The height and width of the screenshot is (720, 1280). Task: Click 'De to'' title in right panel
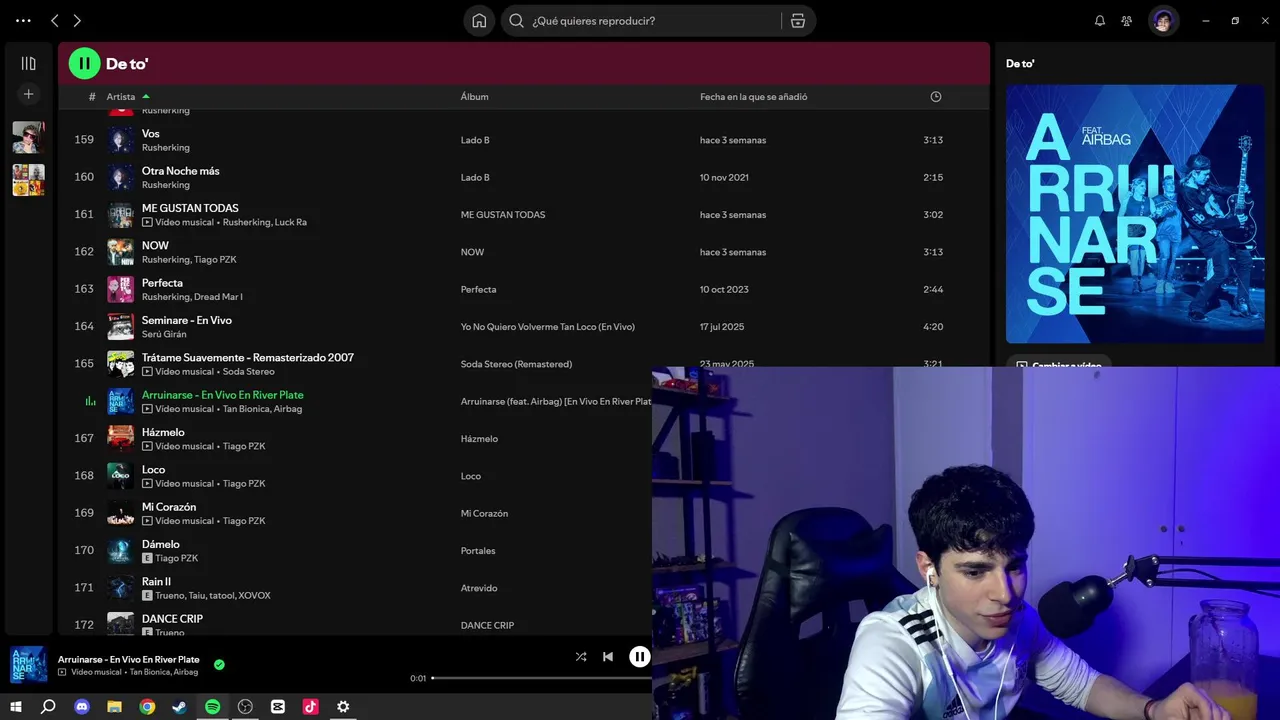(x=1020, y=64)
